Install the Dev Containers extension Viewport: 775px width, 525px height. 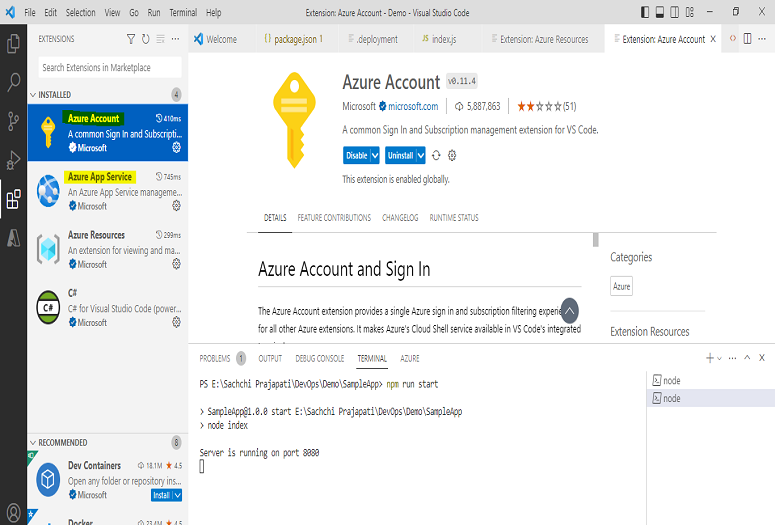pyautogui.click(x=162, y=495)
